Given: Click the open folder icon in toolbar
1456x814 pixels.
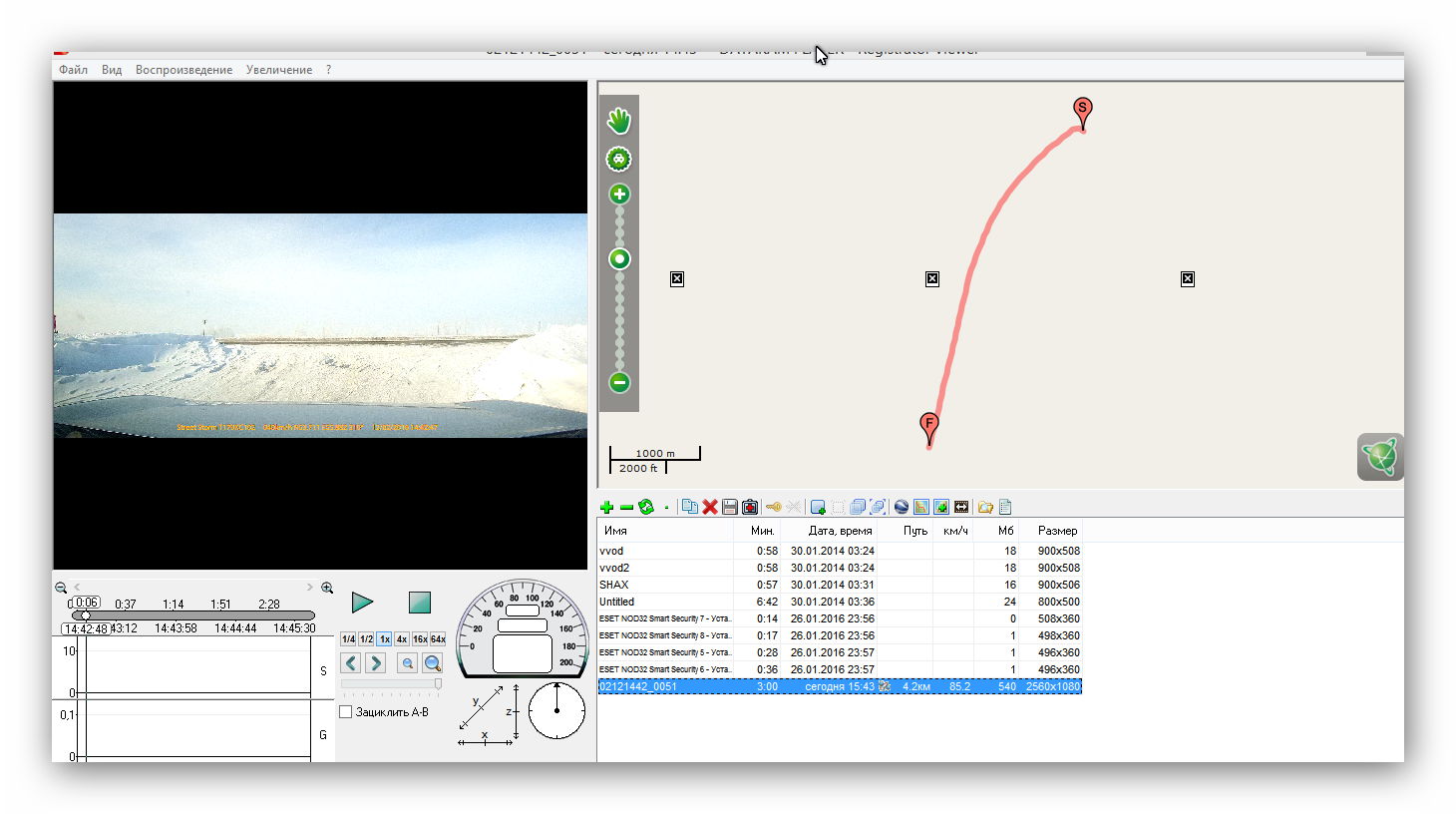Looking at the screenshot, I should [985, 507].
